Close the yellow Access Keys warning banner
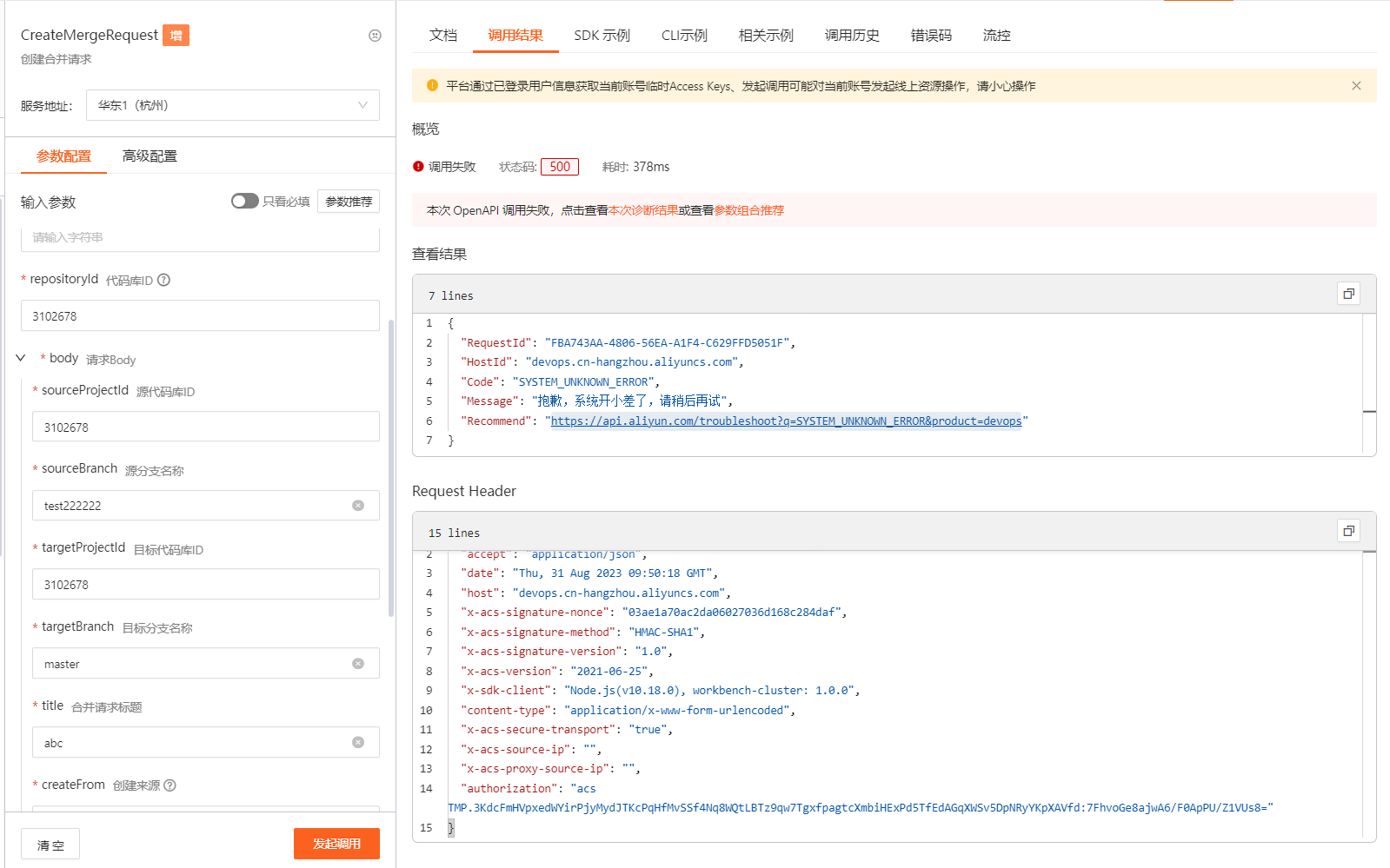Image resolution: width=1390 pixels, height=868 pixels. pos(1356,86)
